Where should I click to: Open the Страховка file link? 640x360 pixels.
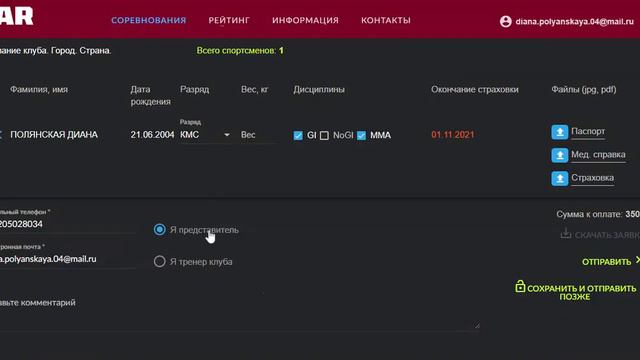coord(592,178)
